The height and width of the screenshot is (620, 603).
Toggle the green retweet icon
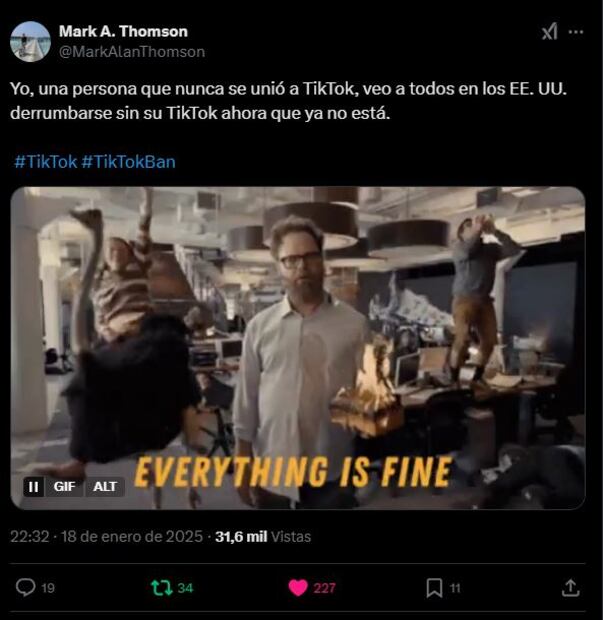(x=162, y=588)
